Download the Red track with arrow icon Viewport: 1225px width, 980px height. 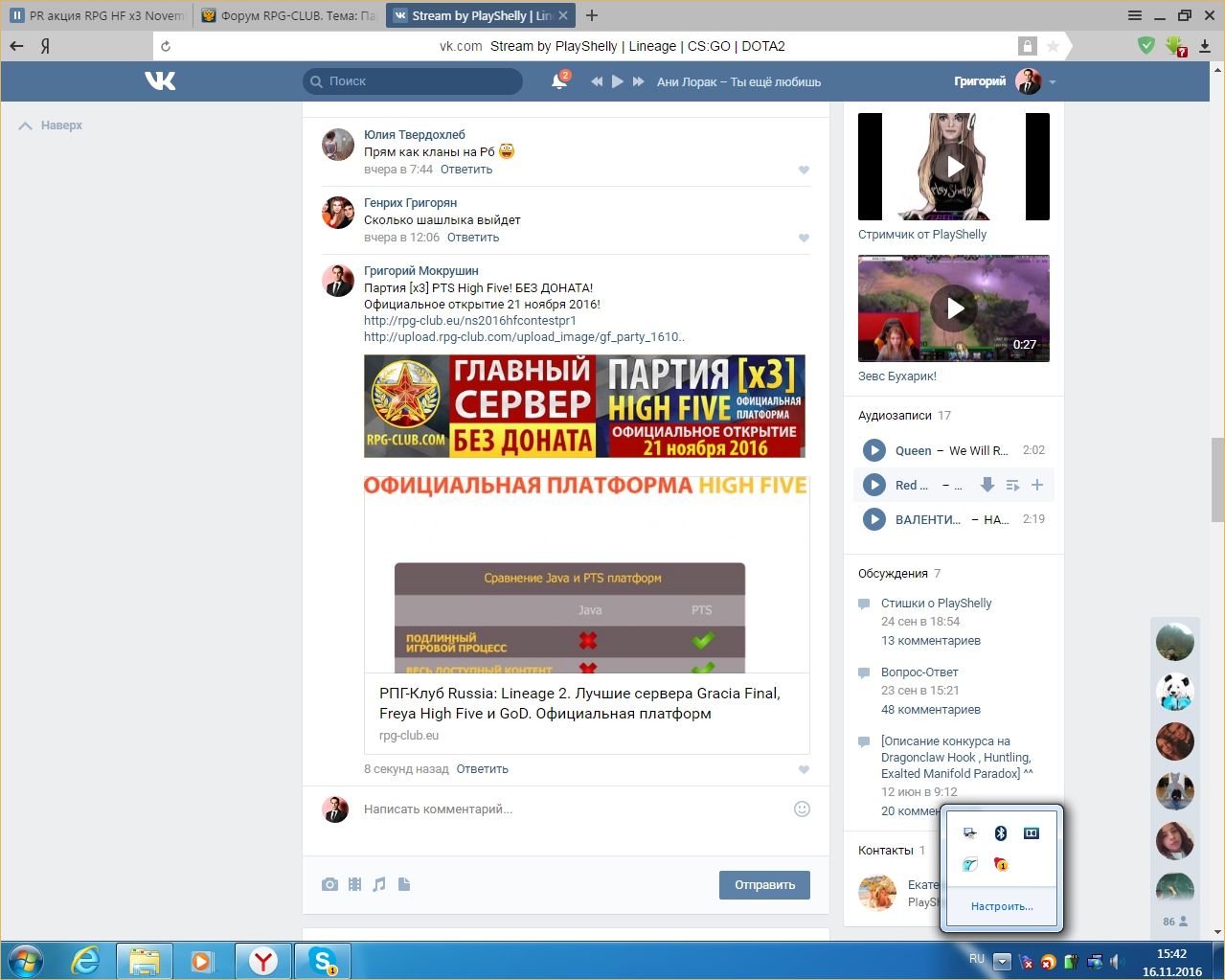tap(987, 485)
